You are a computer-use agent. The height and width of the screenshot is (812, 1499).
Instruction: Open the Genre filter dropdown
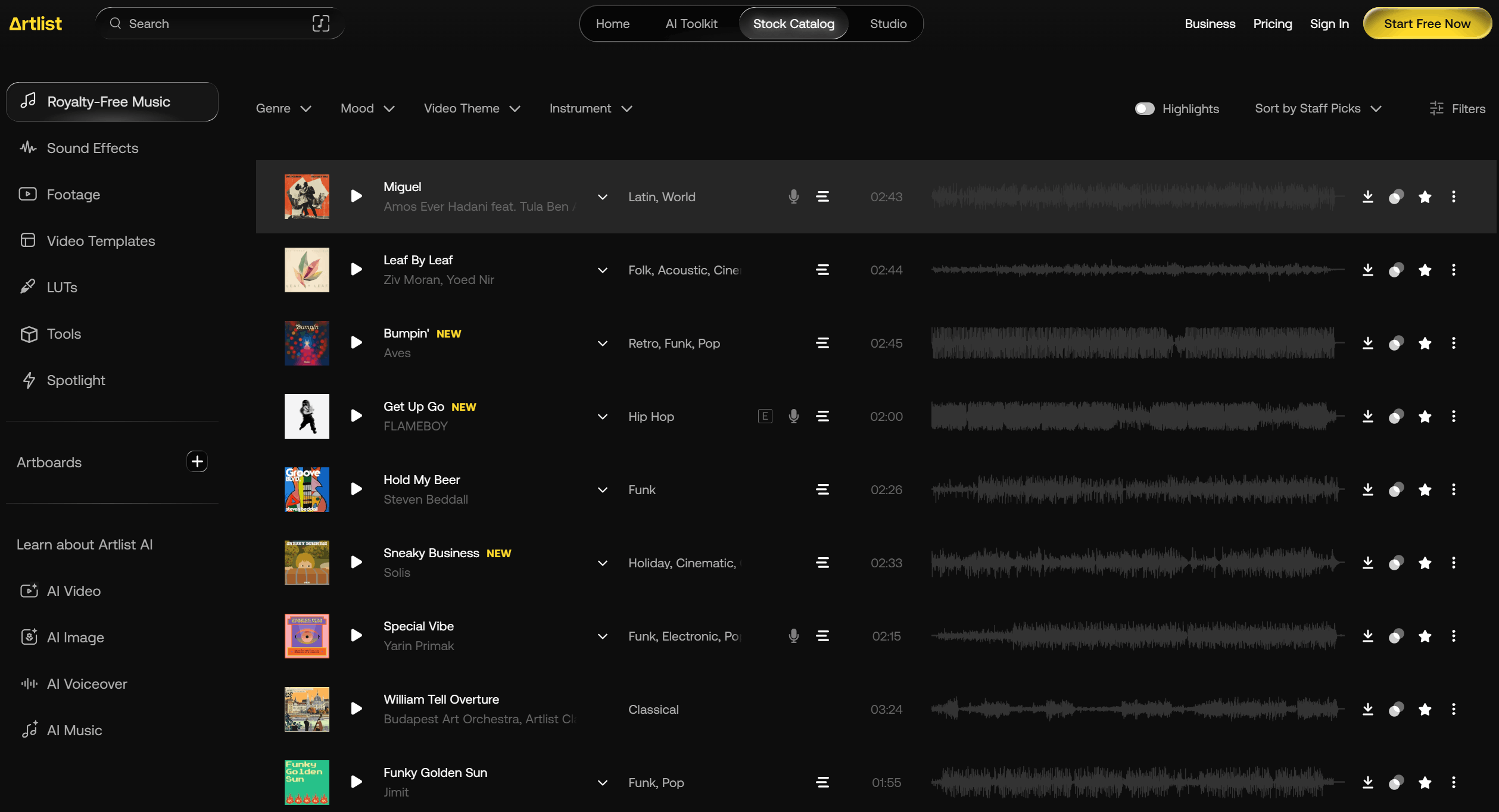click(283, 108)
